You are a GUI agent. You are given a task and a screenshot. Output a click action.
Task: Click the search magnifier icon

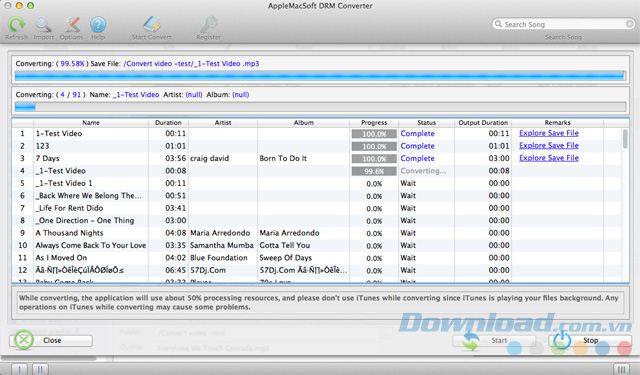pyautogui.click(x=498, y=24)
